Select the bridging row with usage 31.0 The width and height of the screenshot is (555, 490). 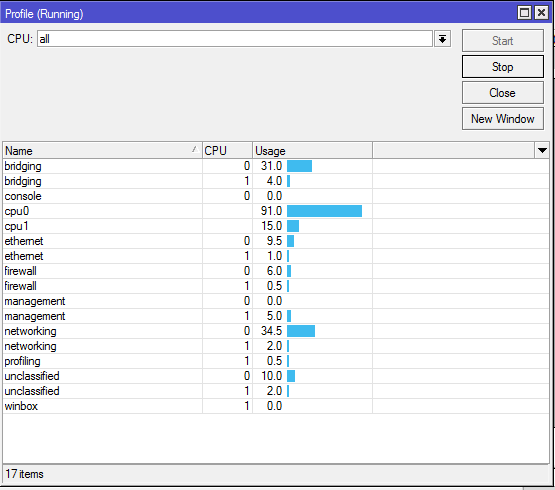click(x=276, y=166)
